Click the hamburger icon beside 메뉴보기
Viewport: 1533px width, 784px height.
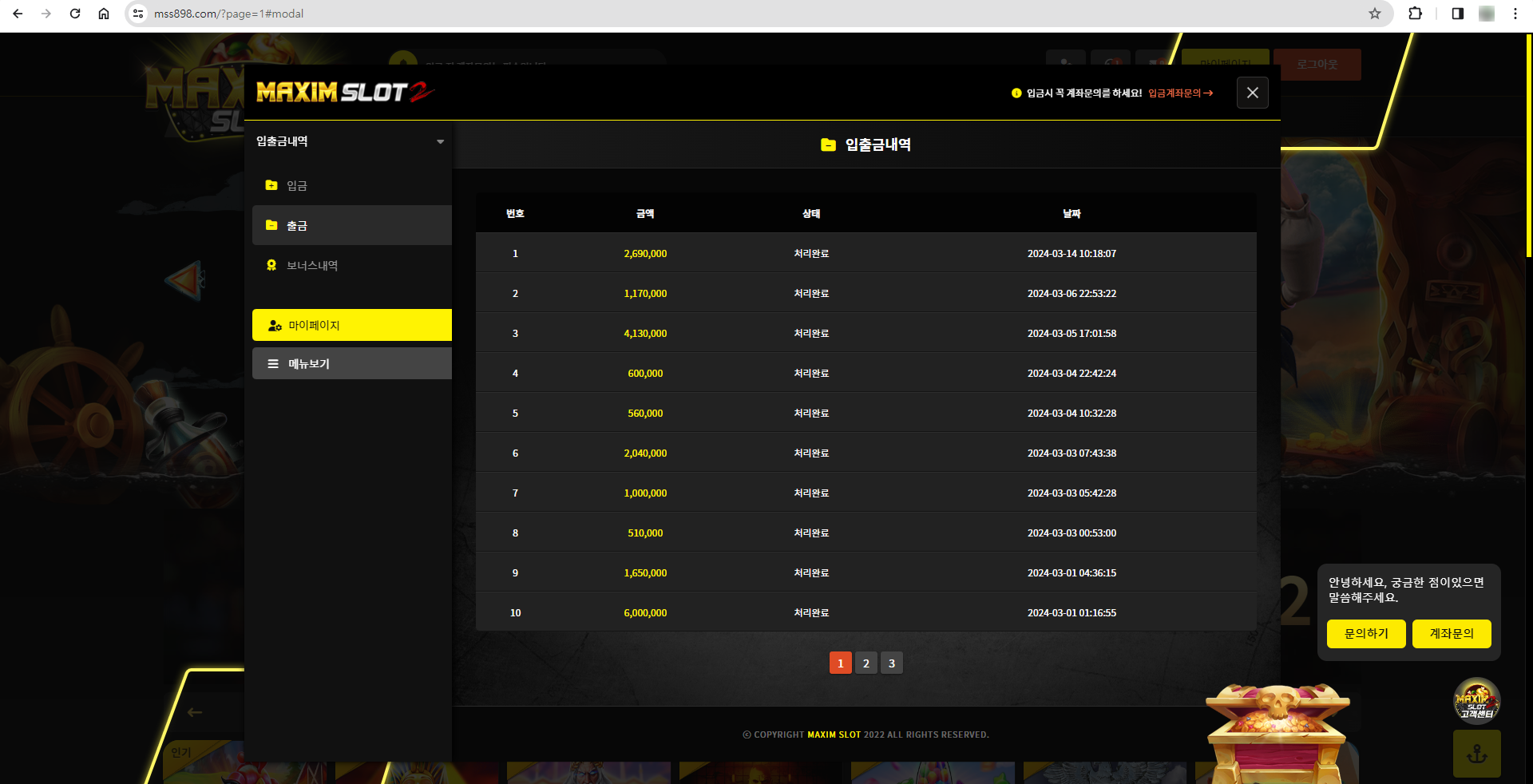coord(273,364)
